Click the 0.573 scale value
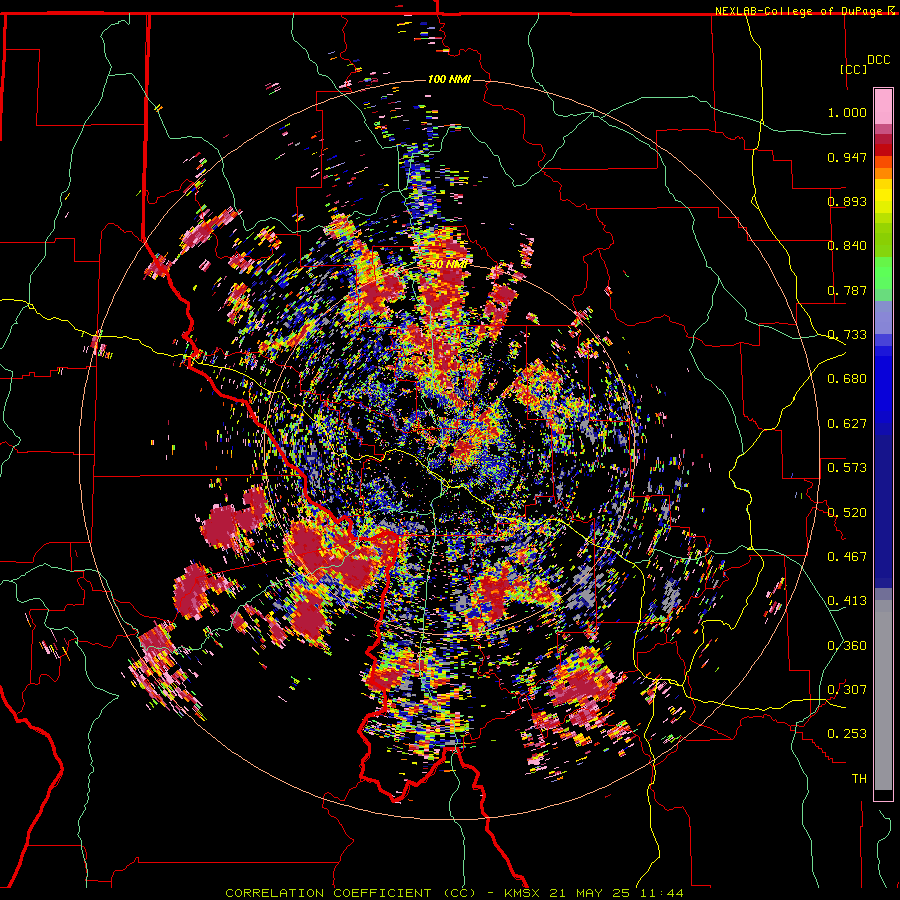 847,468
